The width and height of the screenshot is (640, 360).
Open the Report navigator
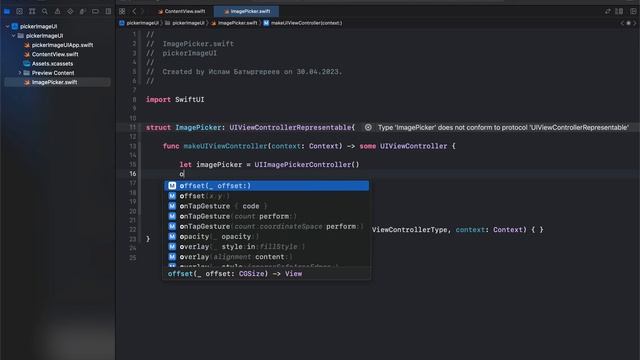pyautogui.click(x=108, y=11)
